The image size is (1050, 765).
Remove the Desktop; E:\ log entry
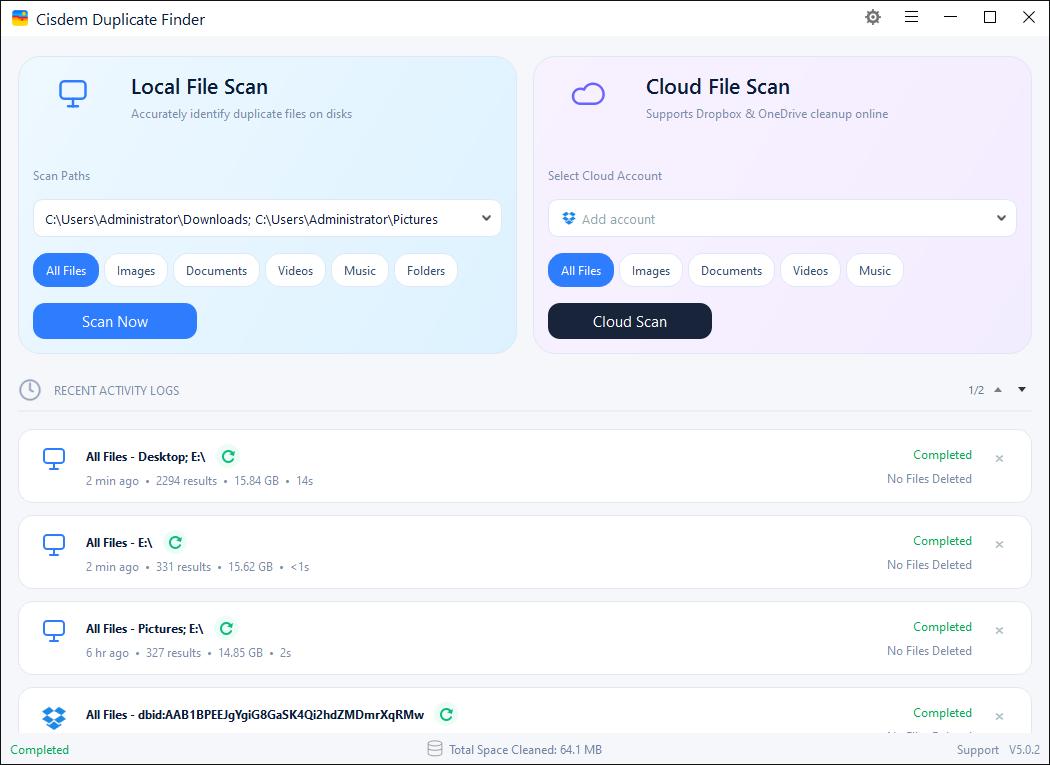coord(999,459)
